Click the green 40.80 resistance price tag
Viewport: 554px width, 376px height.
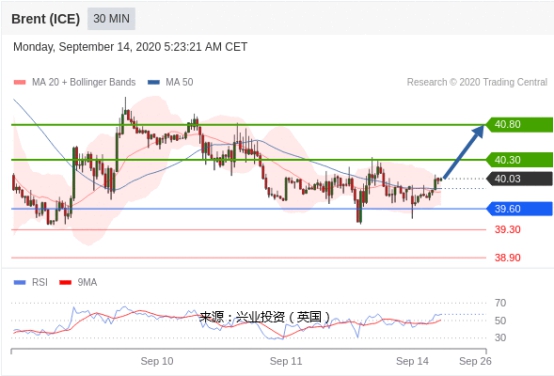pos(519,125)
